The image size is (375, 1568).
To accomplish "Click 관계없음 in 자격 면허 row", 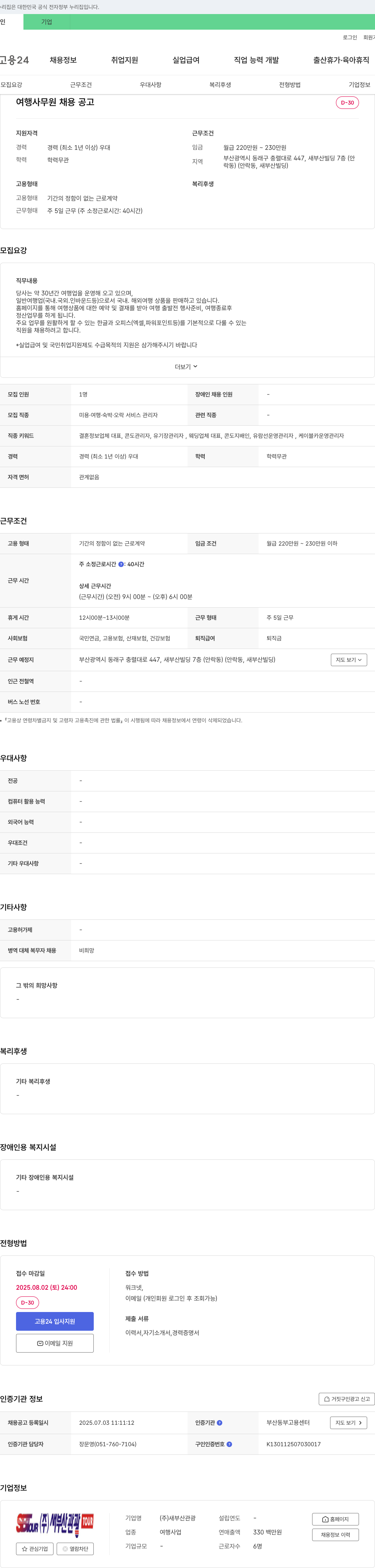I will click(89, 477).
